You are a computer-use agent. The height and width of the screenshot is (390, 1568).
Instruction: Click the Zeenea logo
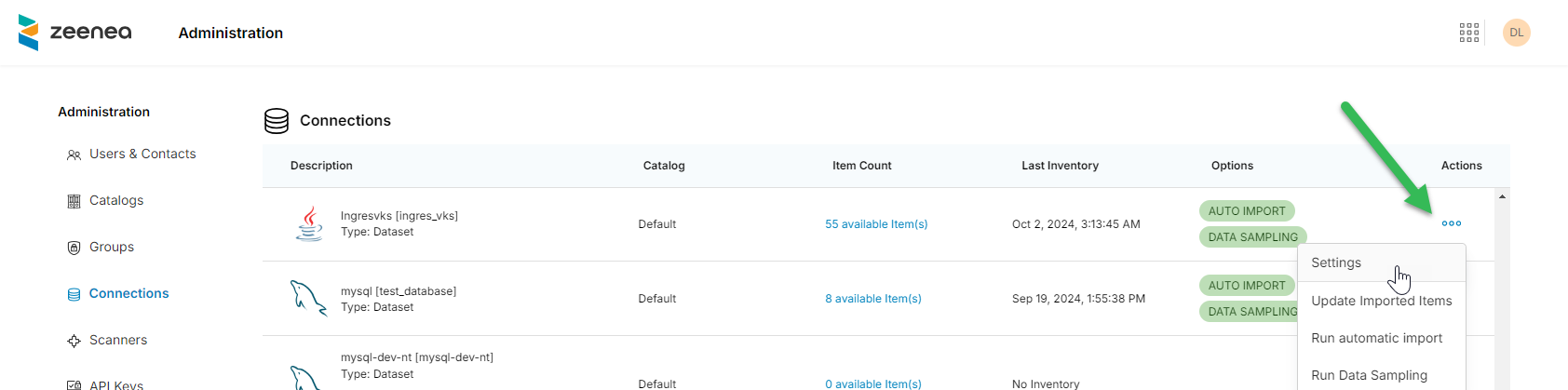pyautogui.click(x=74, y=33)
